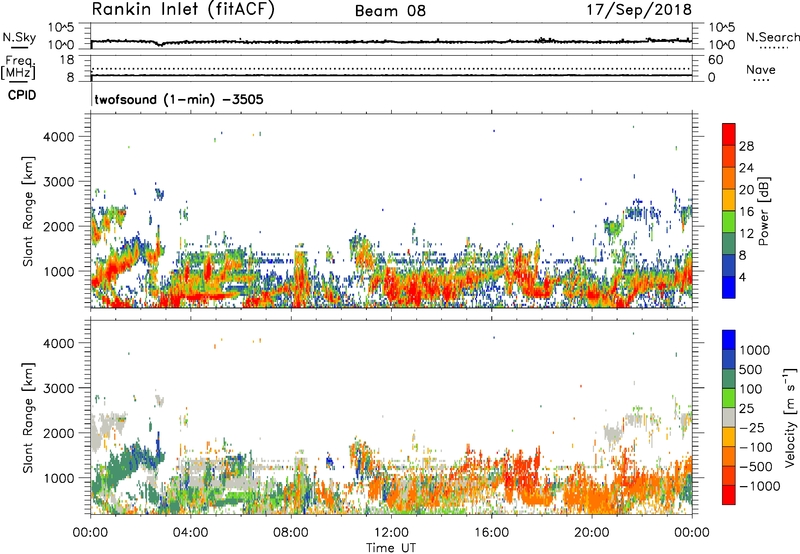The image size is (800, 554).
Task: Click the 'twofsound (1-min) -3505' text
Action: 179,99
